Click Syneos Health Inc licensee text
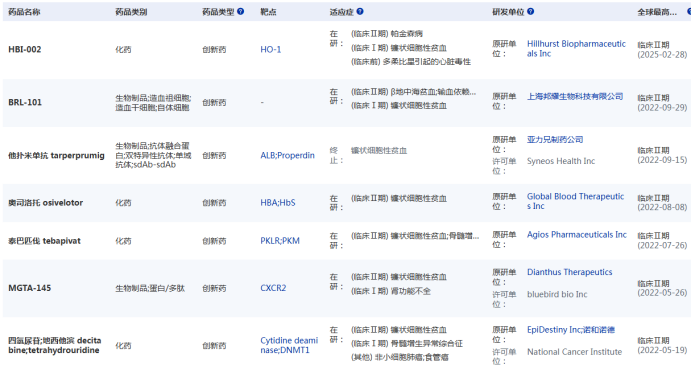The width and height of the screenshot is (692, 373). (561, 161)
